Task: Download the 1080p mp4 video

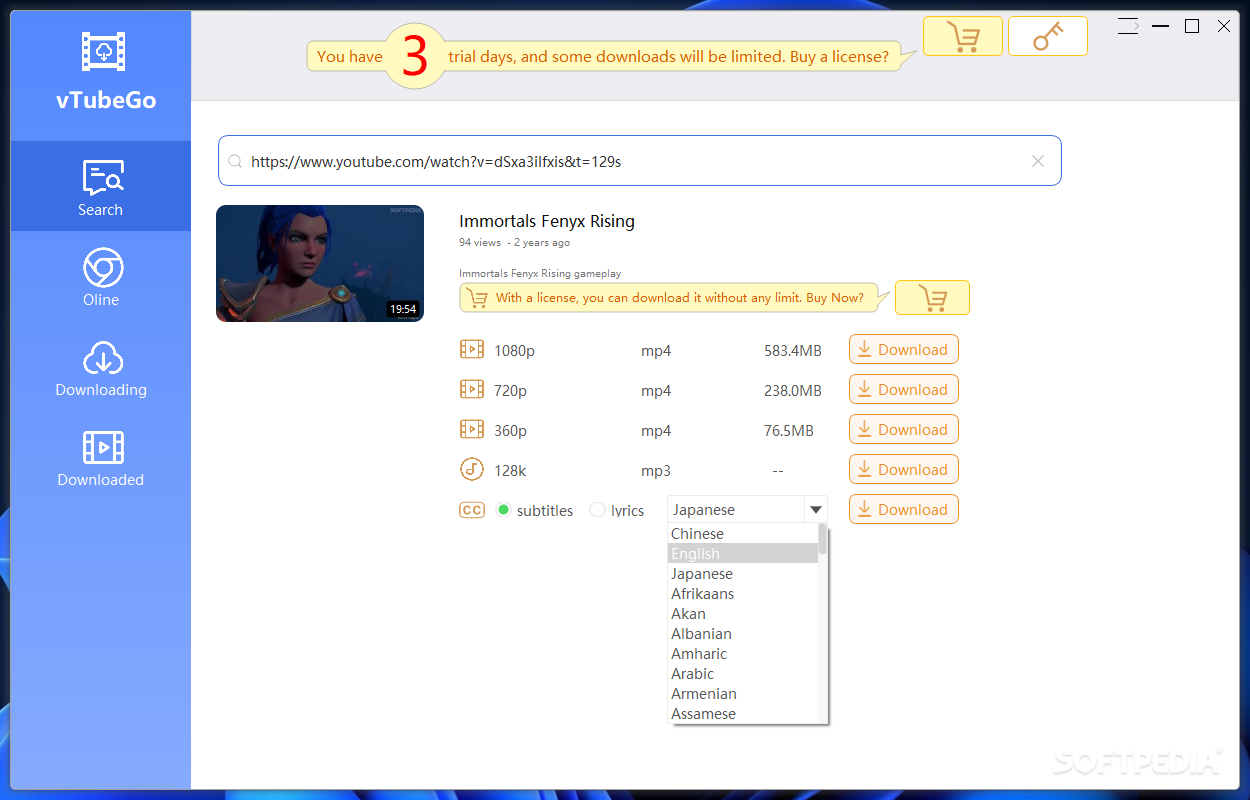Action: [904, 349]
